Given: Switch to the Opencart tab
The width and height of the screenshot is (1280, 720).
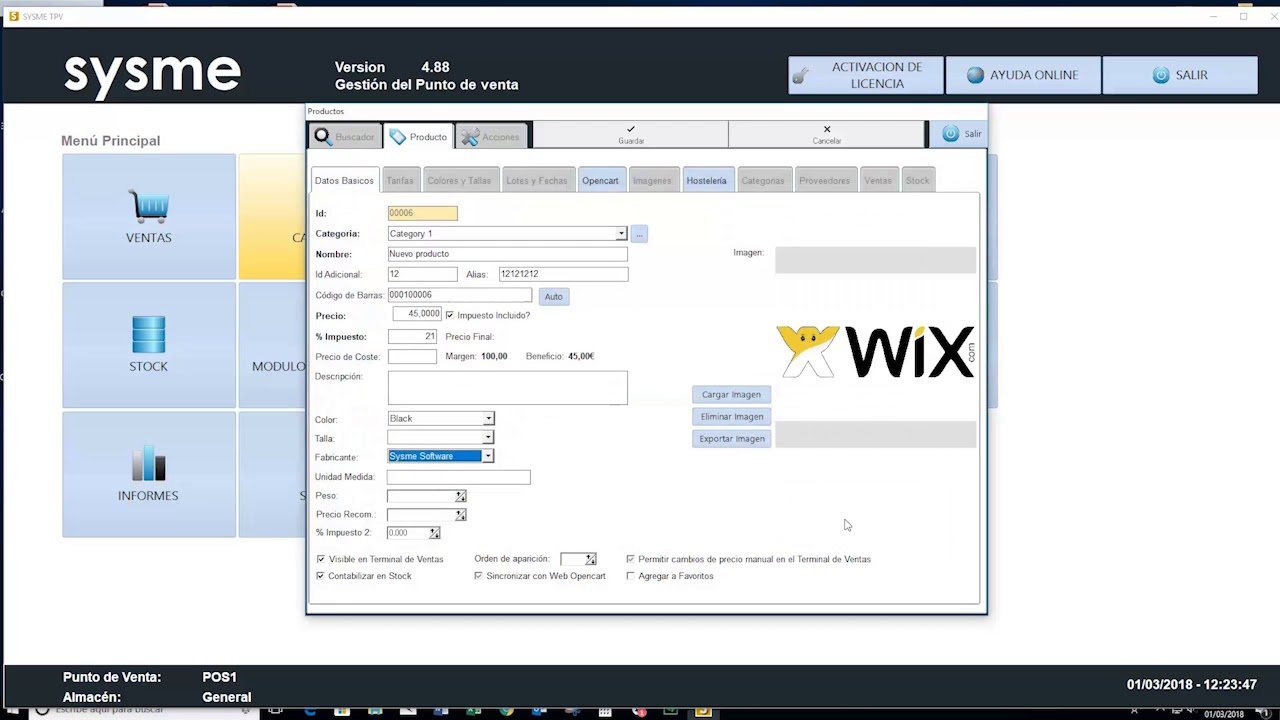Looking at the screenshot, I should [x=600, y=180].
